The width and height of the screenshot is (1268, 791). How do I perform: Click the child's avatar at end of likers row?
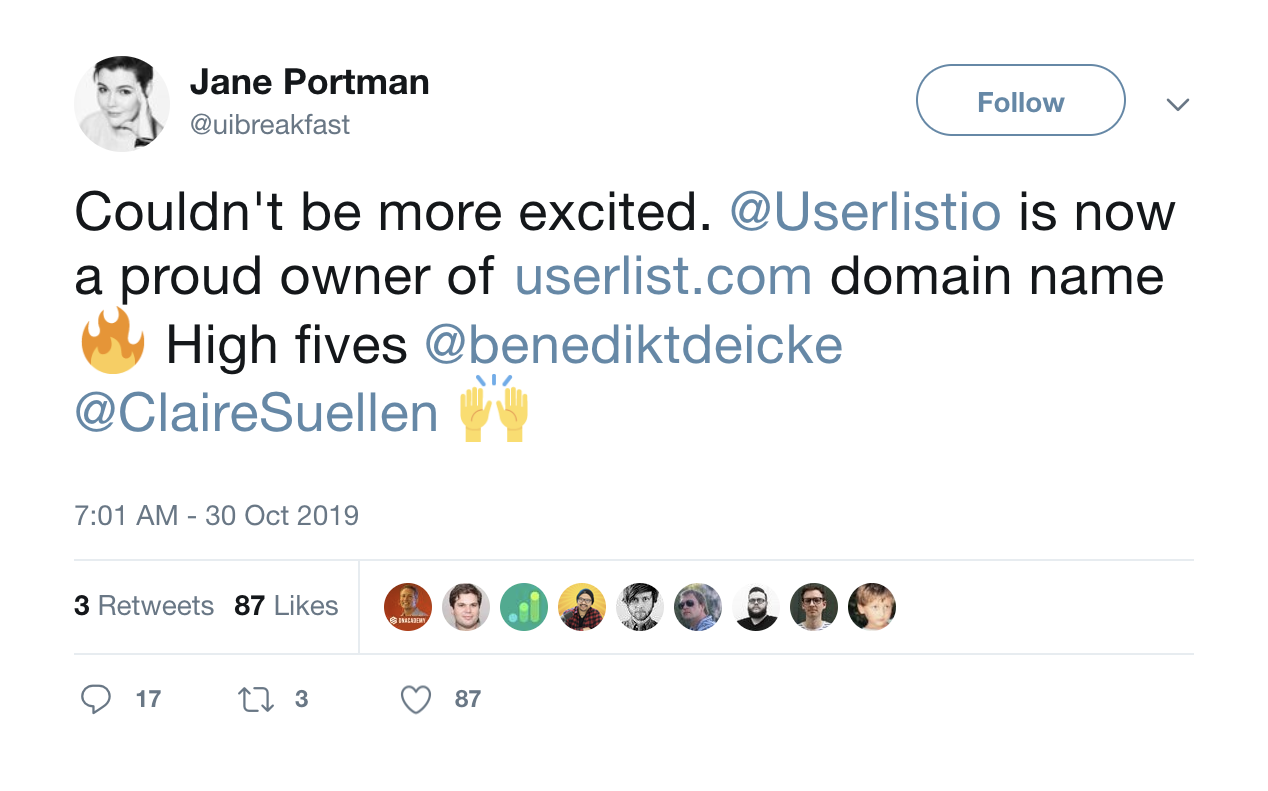click(872, 607)
